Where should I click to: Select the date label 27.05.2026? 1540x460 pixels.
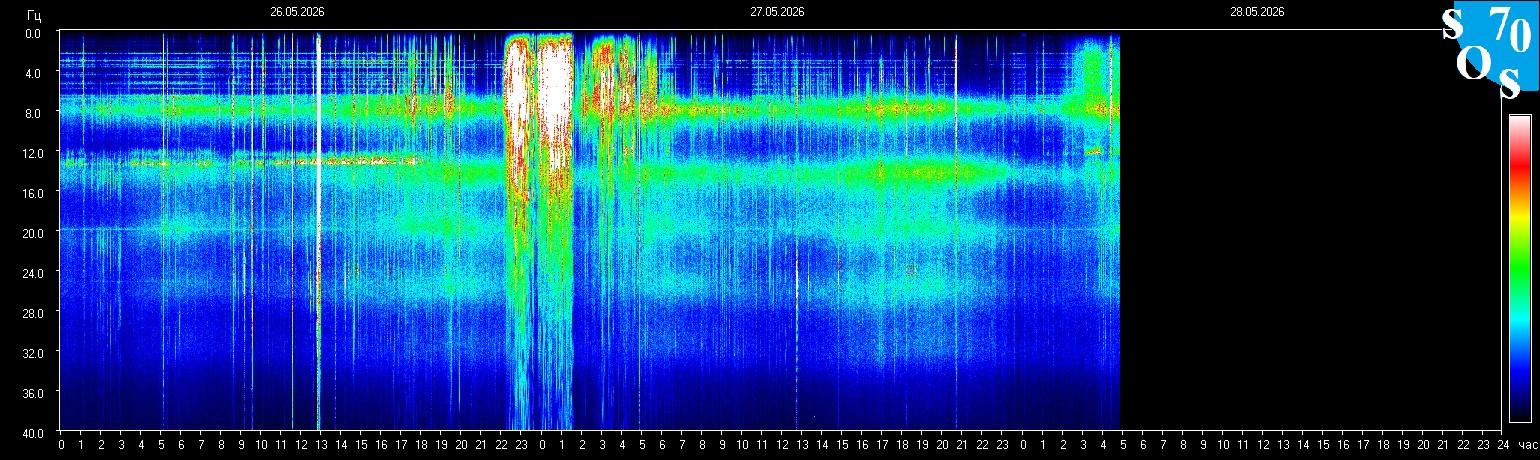pyautogui.click(x=777, y=12)
